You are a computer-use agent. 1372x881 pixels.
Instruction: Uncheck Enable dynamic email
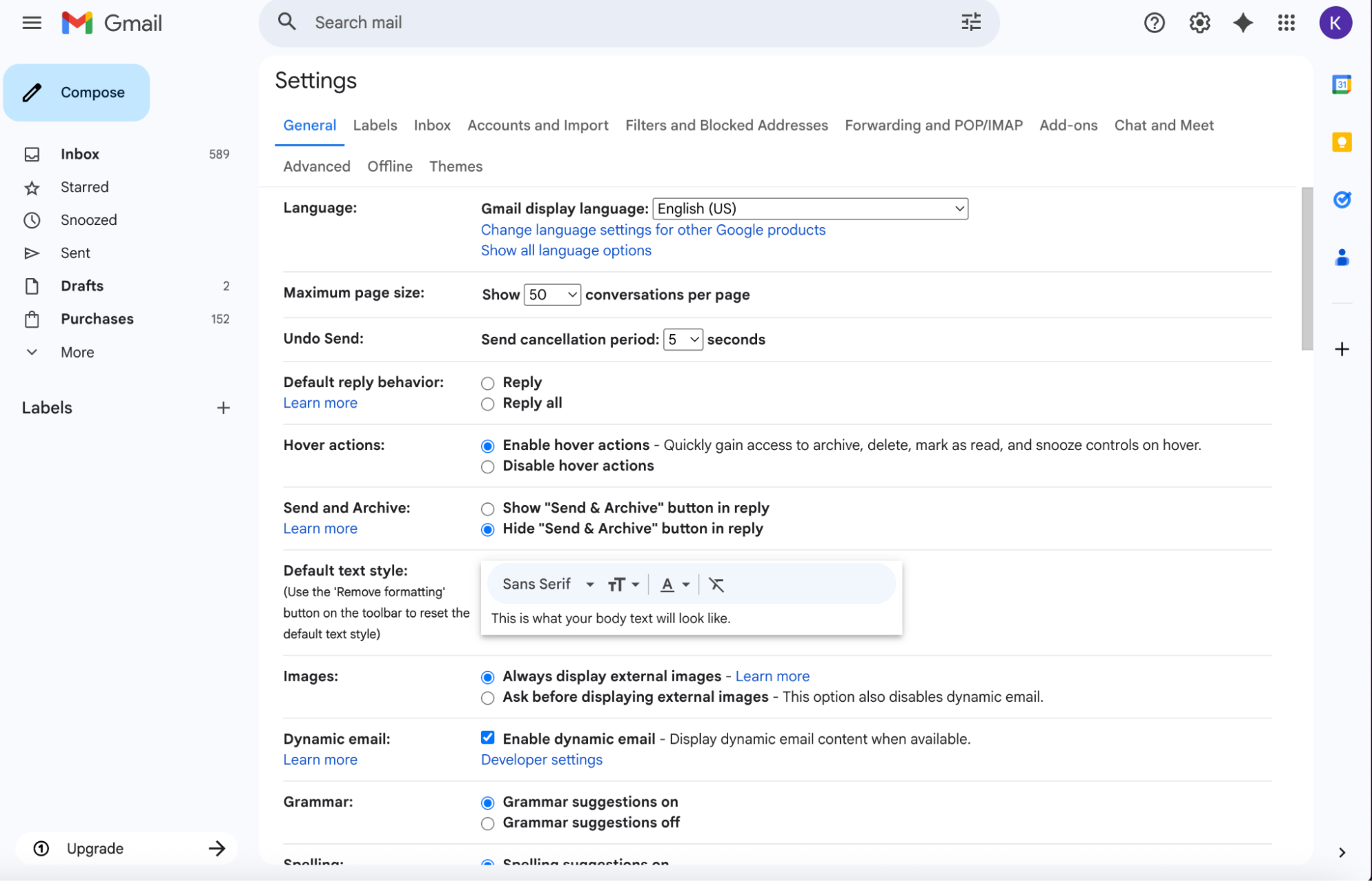click(x=487, y=738)
